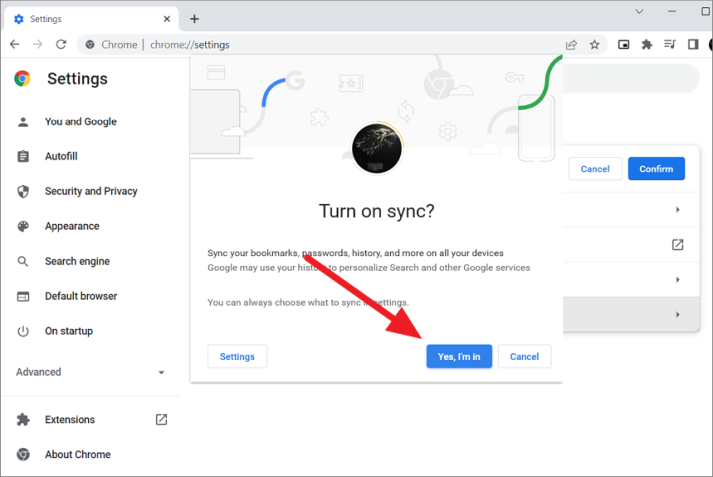This screenshot has height=477, width=713.
Task: Click the Confirm button behind dialog
Action: click(x=656, y=169)
